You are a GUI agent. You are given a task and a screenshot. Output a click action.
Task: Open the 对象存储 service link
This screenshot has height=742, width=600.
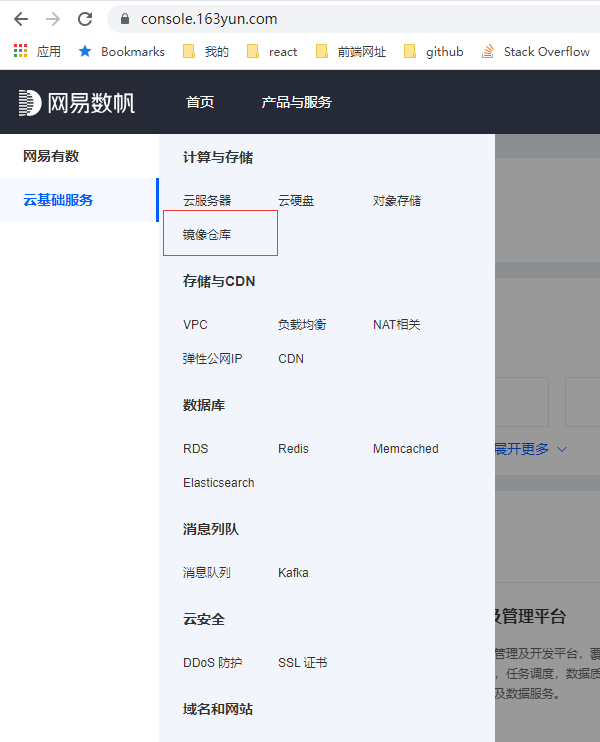coord(397,201)
